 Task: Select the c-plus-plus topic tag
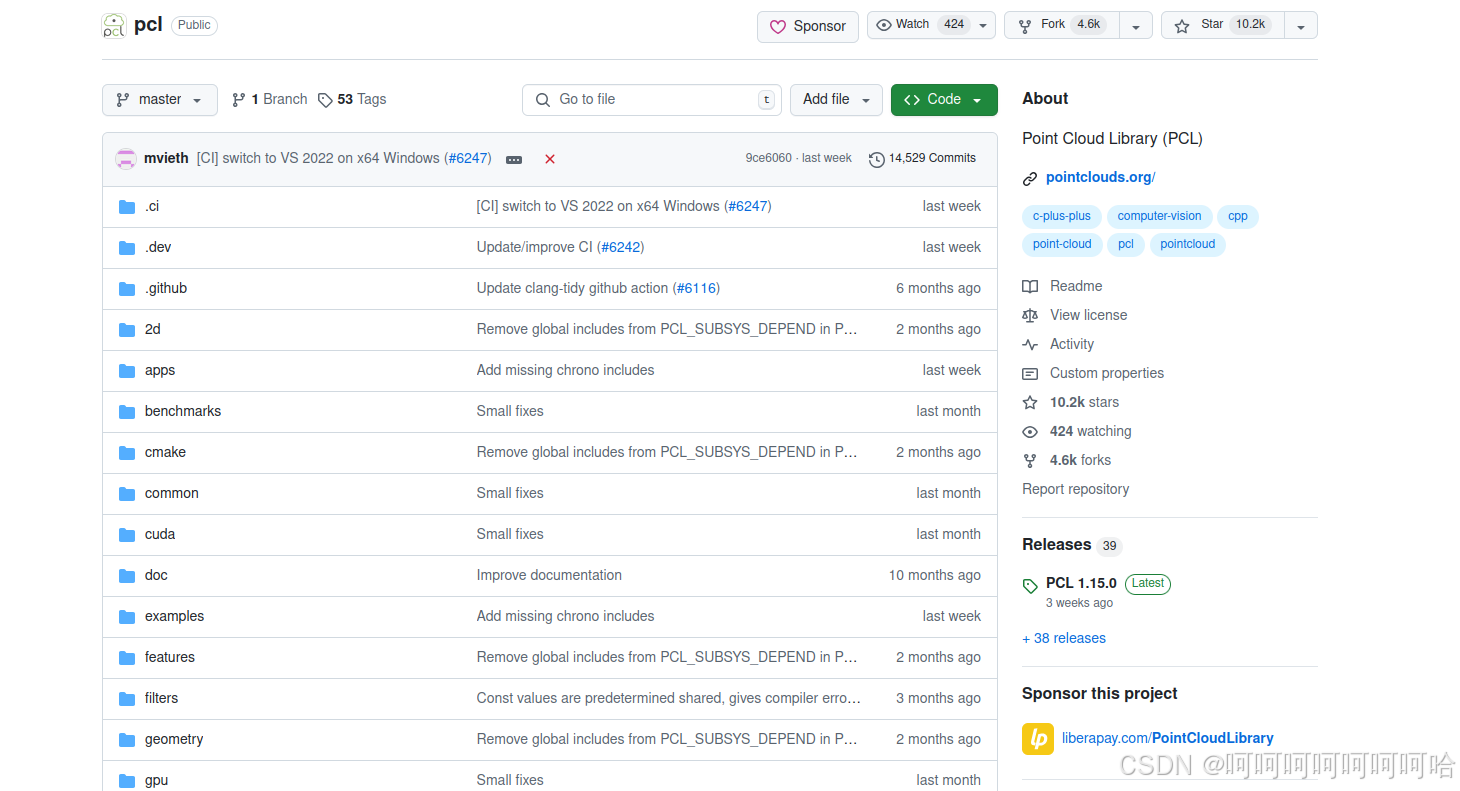coord(1062,216)
